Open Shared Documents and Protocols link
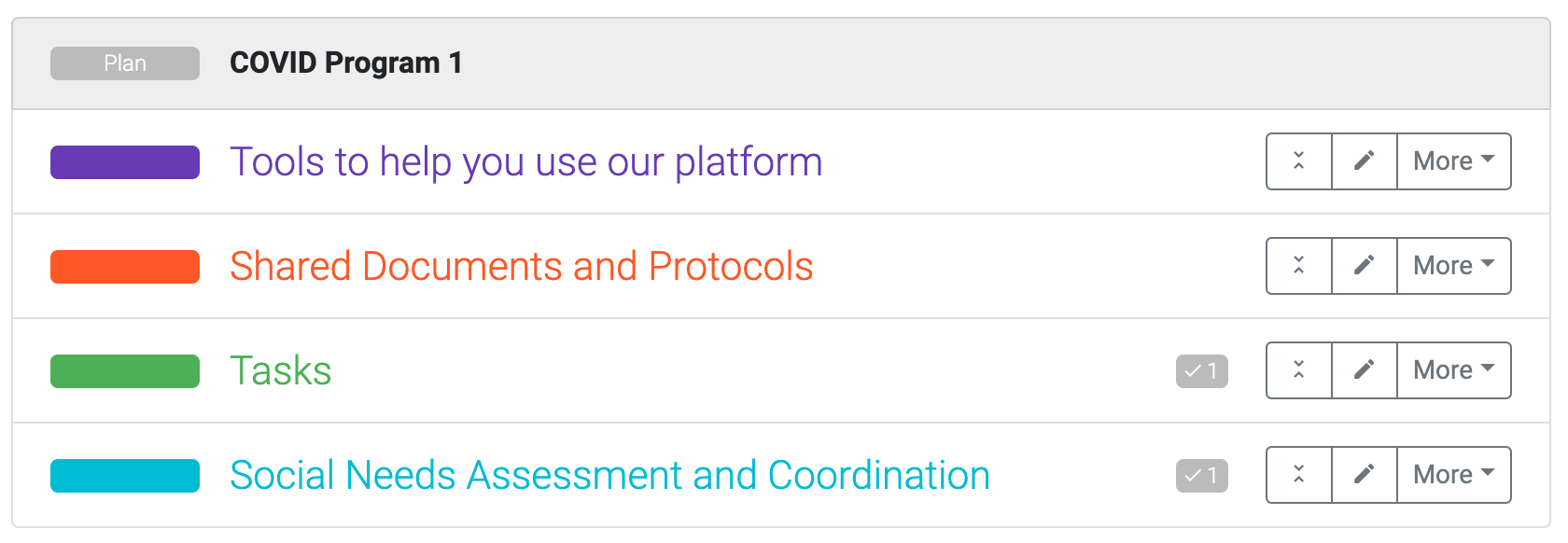This screenshot has height=543, width=1568. tap(521, 267)
